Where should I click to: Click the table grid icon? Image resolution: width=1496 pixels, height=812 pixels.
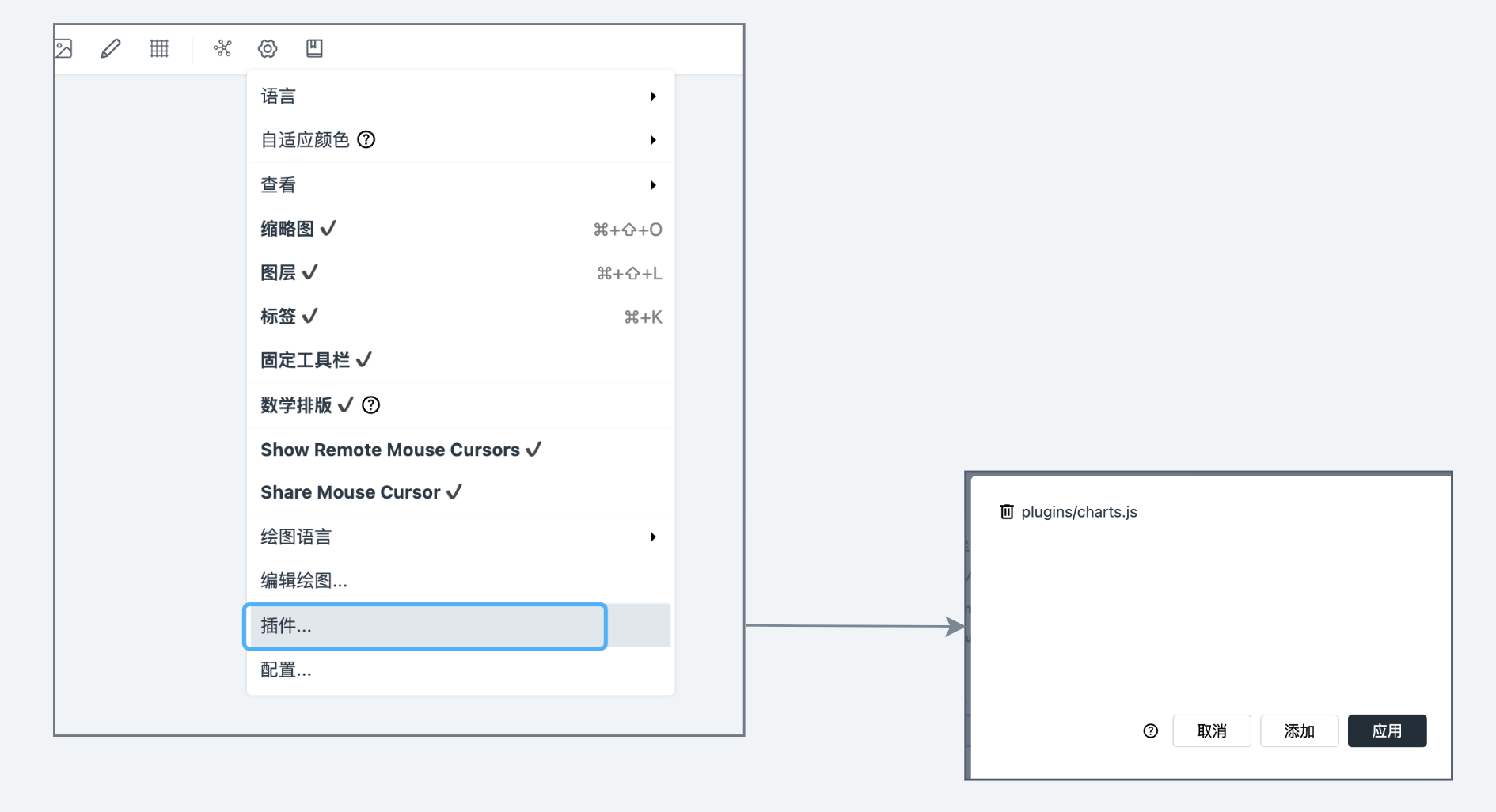pyautogui.click(x=159, y=49)
